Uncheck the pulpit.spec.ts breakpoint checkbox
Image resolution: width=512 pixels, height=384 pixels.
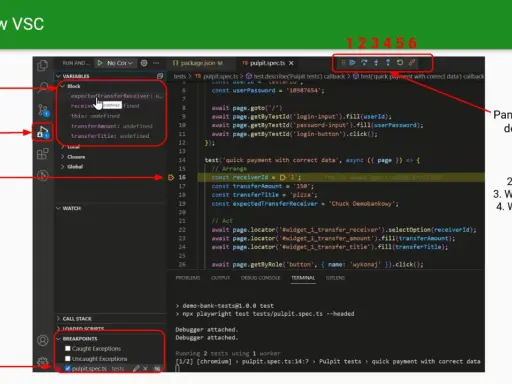pyautogui.click(x=68, y=368)
